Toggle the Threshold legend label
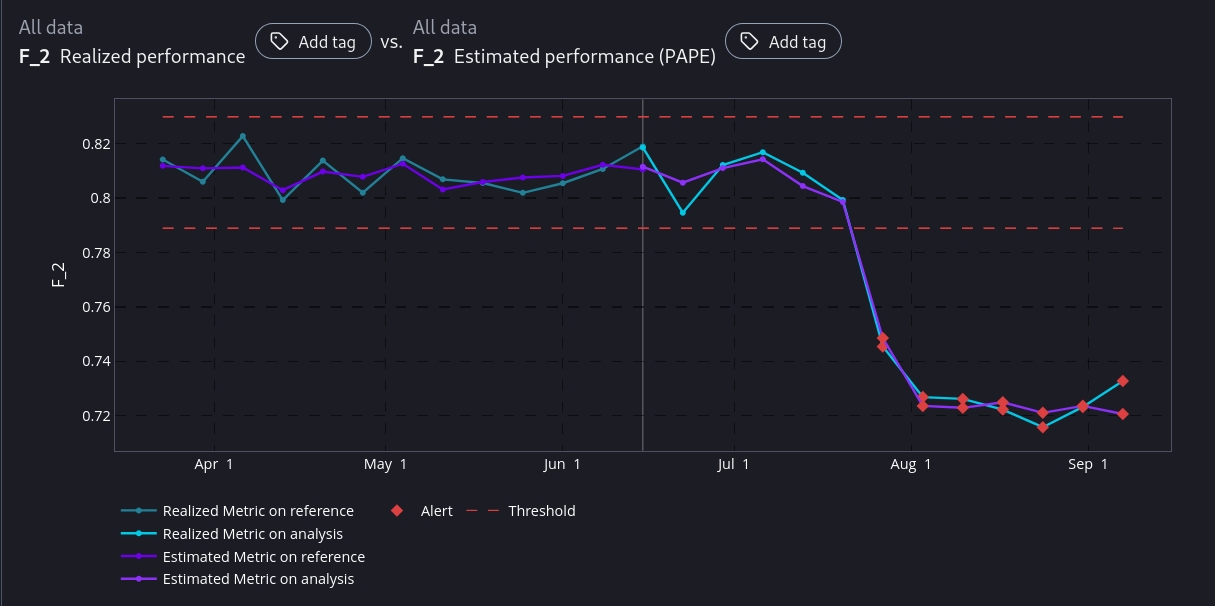 [541, 511]
